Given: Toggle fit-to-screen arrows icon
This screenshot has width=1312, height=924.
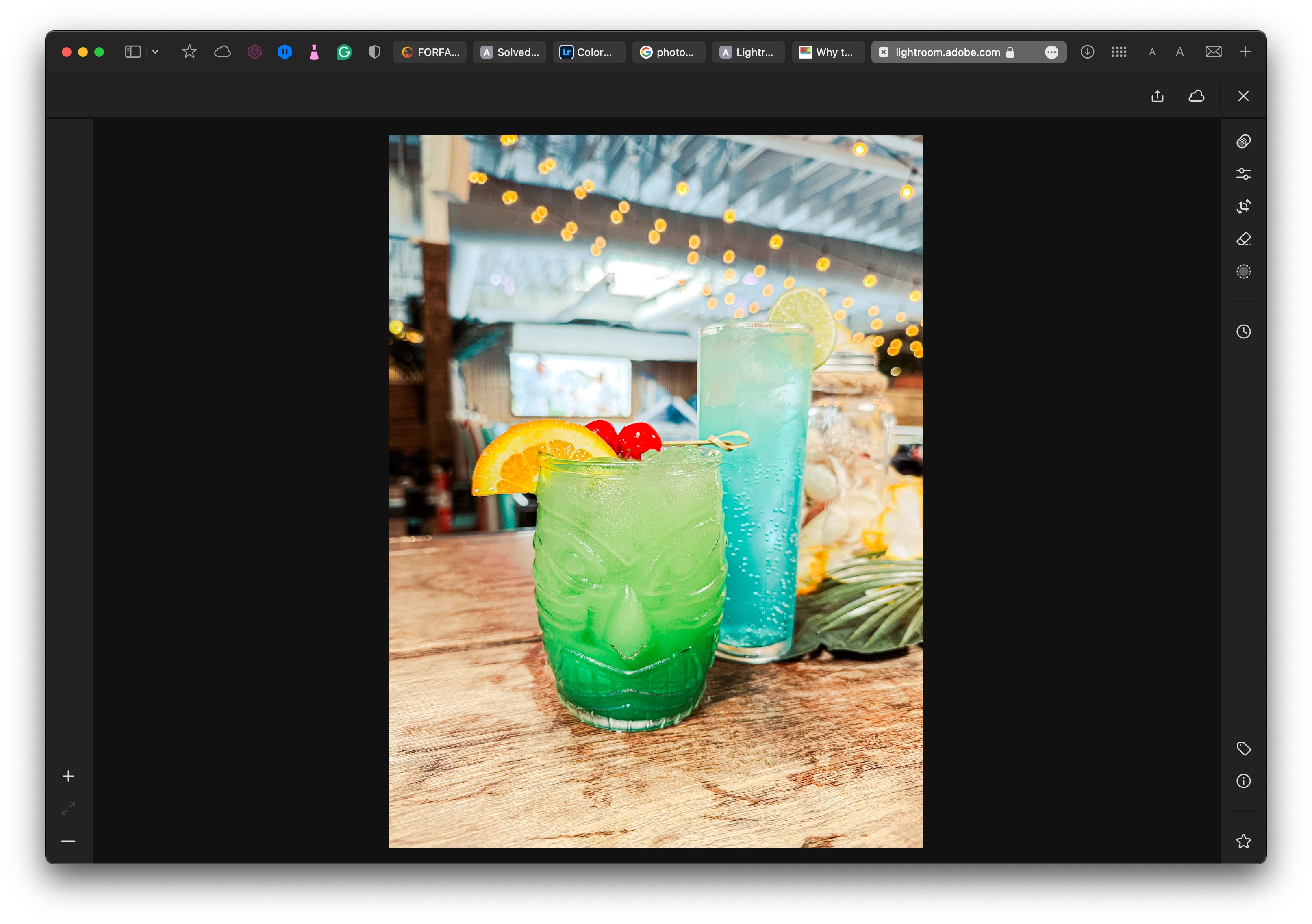Looking at the screenshot, I should pyautogui.click(x=68, y=809).
